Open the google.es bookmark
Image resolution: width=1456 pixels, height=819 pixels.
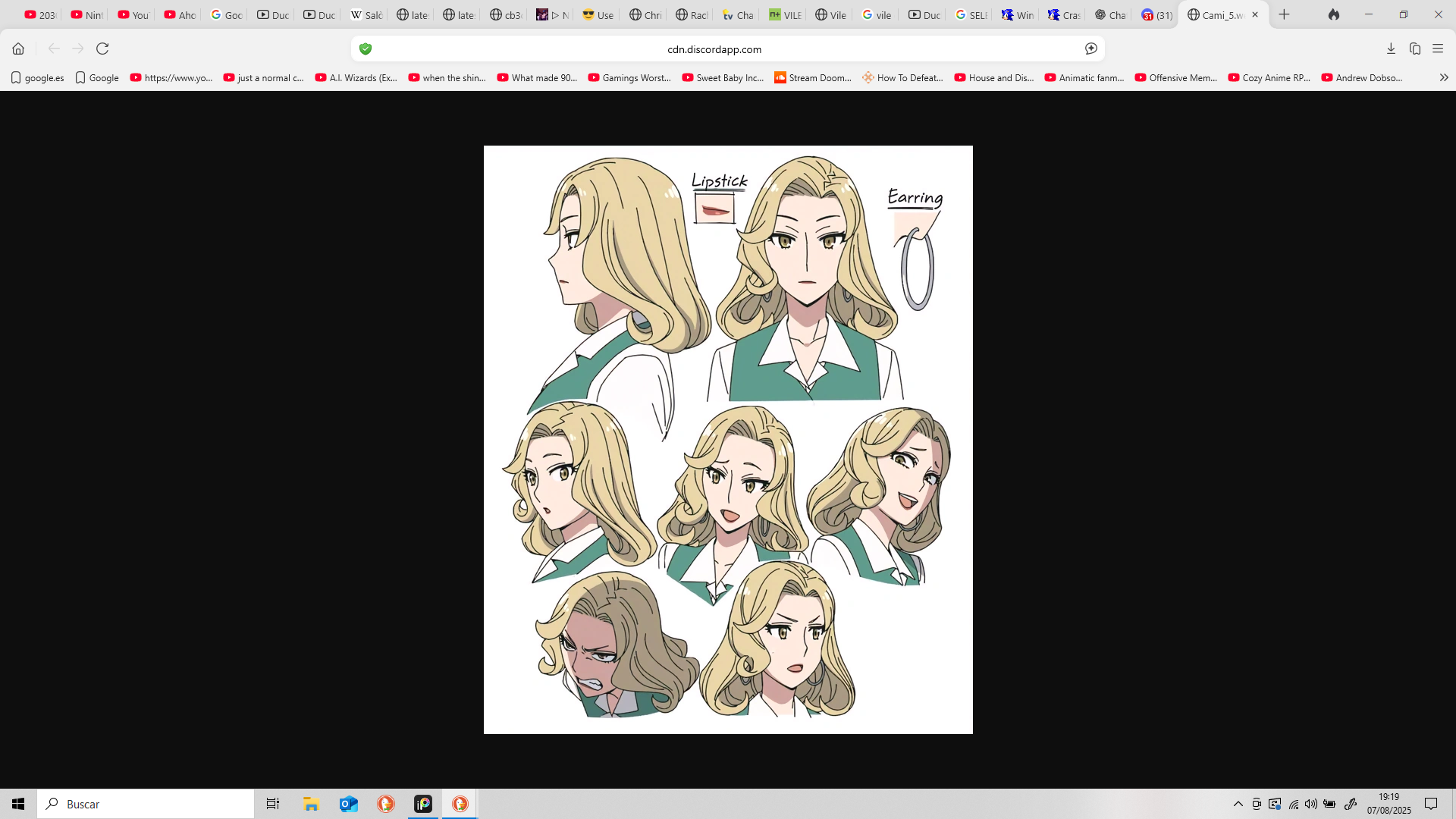pos(37,77)
